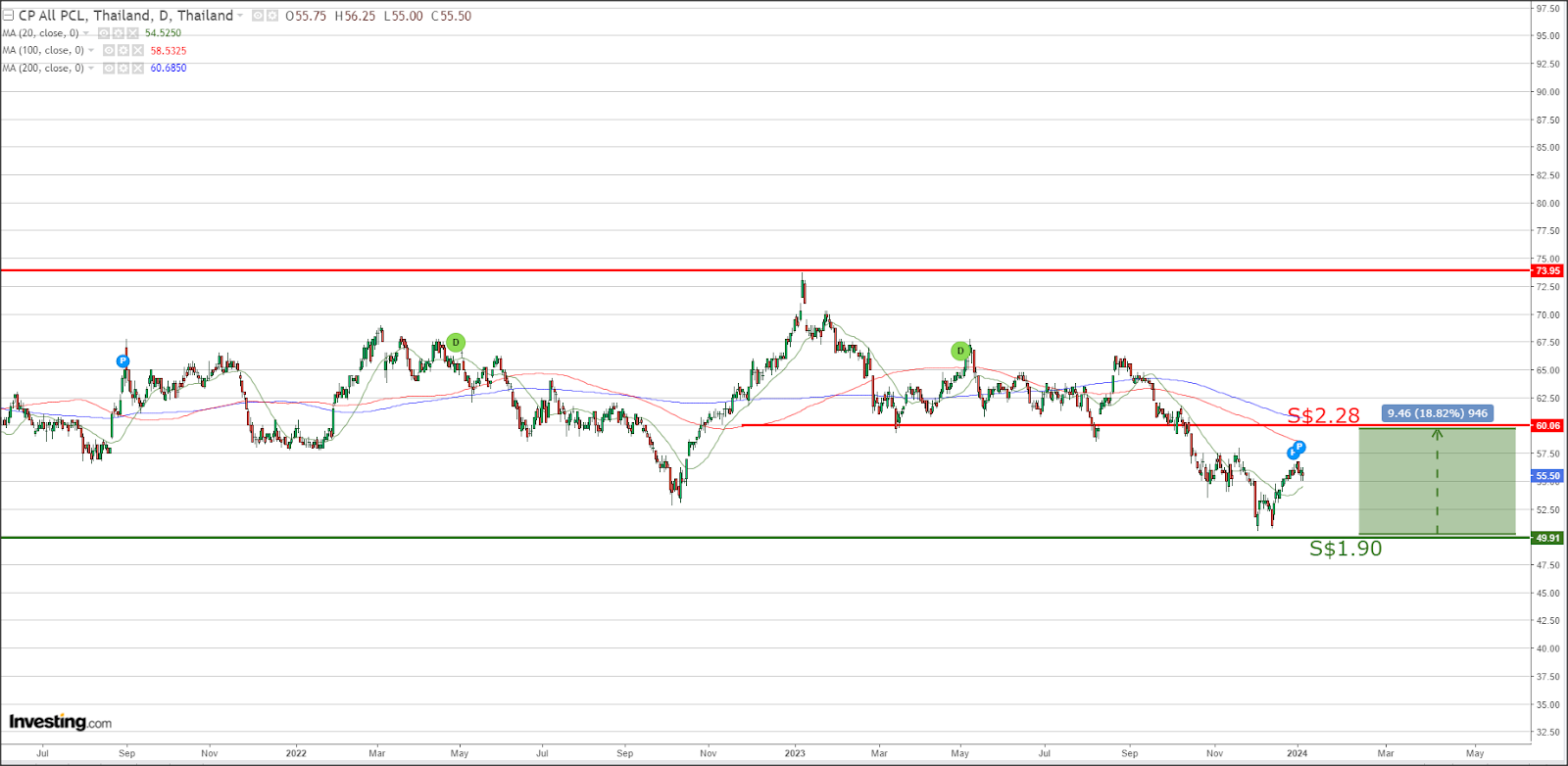Viewport: 1568px width, 766px height.
Task: Remove the MA 100 indicator
Action: [138, 51]
